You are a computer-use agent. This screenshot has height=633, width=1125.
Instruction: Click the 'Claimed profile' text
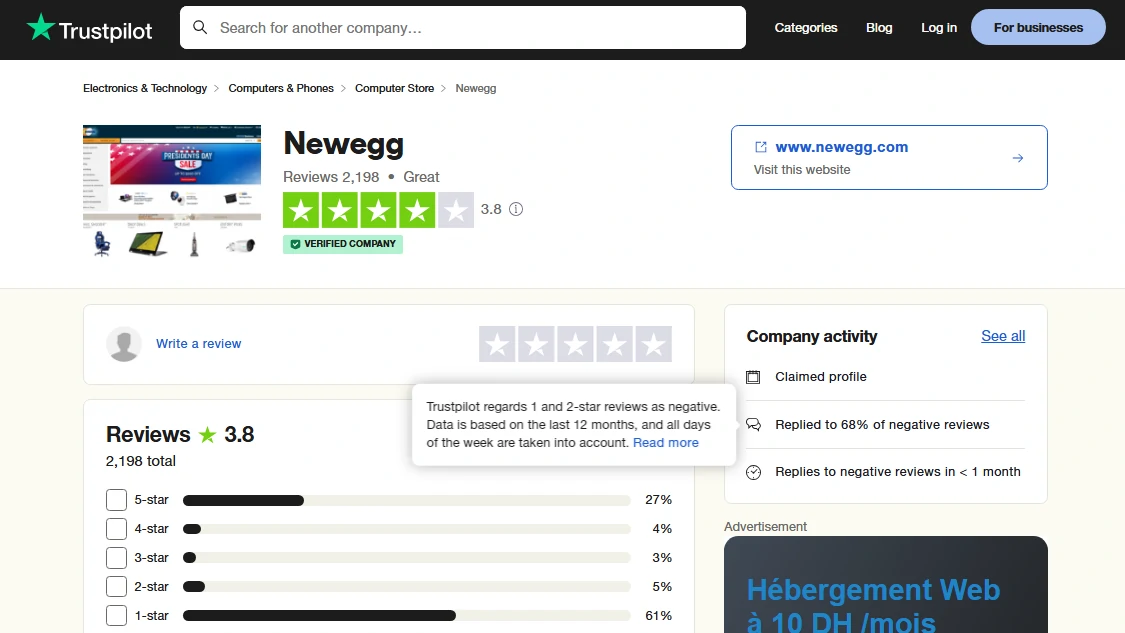(821, 377)
